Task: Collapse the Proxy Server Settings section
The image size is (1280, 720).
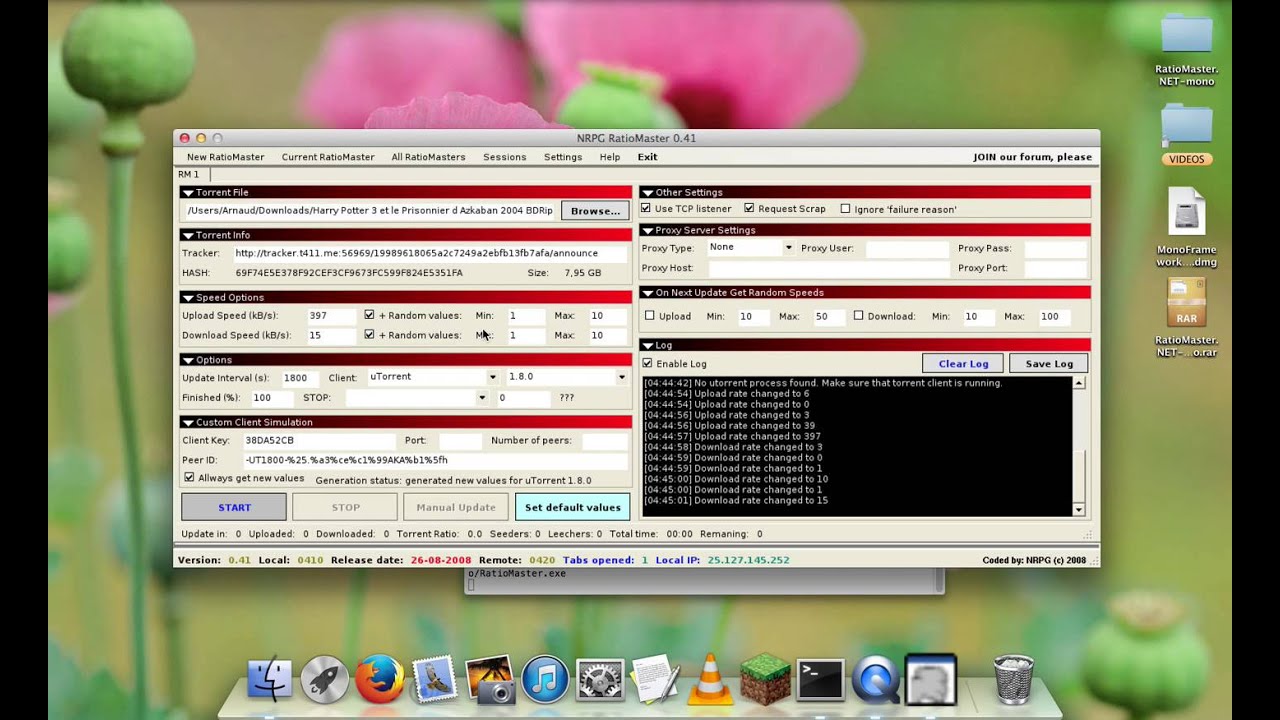Action: pos(647,230)
